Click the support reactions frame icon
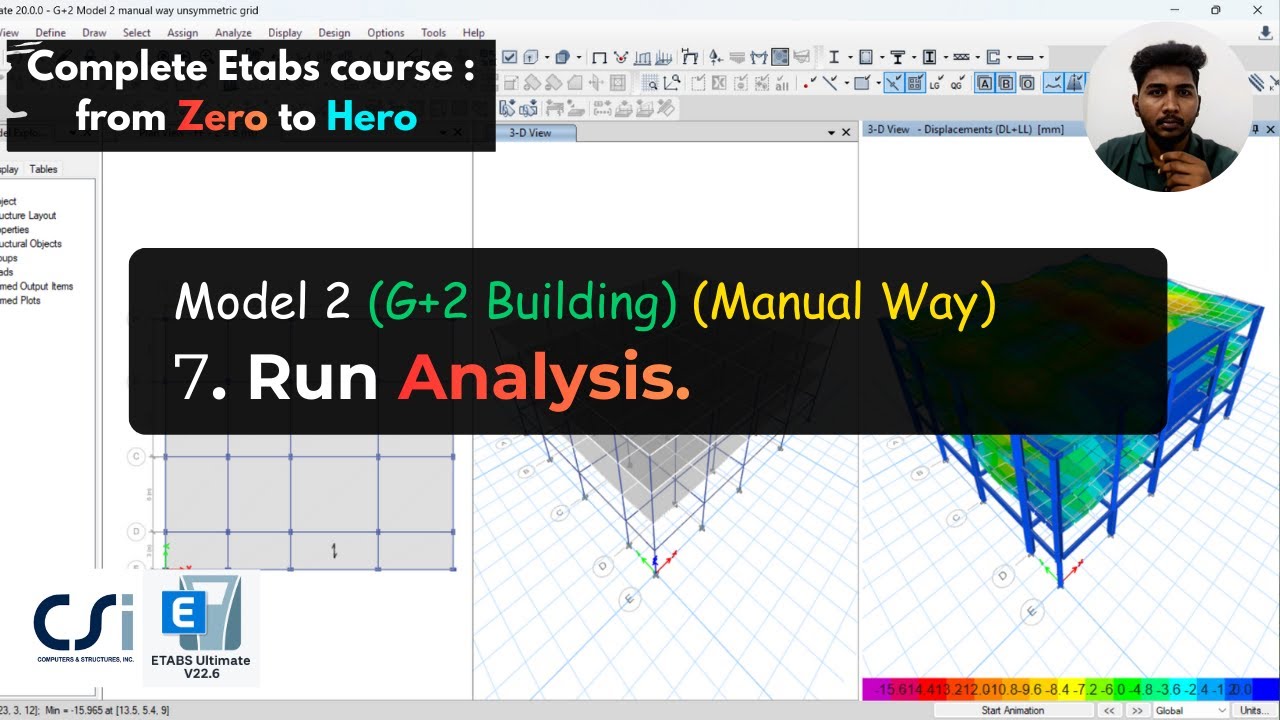 point(690,57)
